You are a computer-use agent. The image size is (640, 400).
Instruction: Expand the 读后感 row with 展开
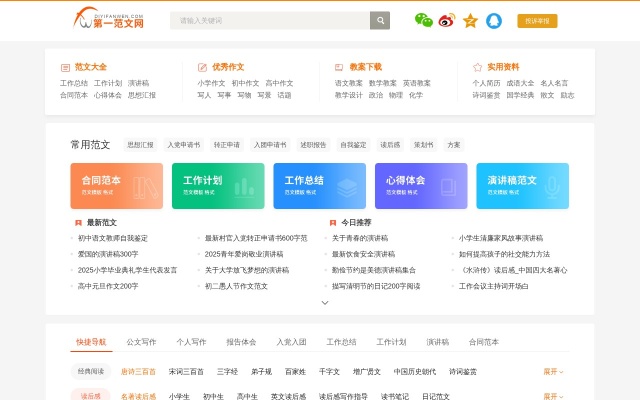(x=553, y=396)
